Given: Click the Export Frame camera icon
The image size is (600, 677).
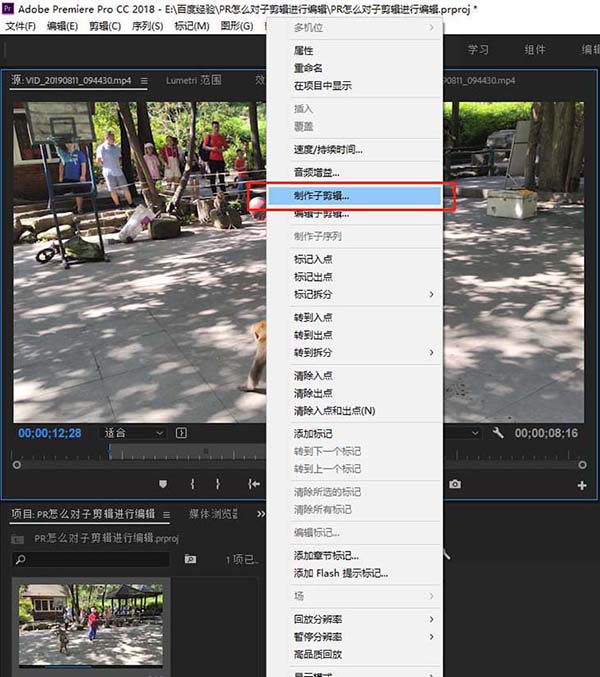Looking at the screenshot, I should tap(455, 484).
